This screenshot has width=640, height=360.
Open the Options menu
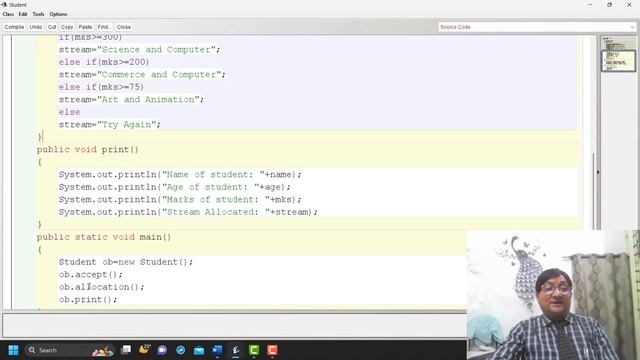coord(58,14)
